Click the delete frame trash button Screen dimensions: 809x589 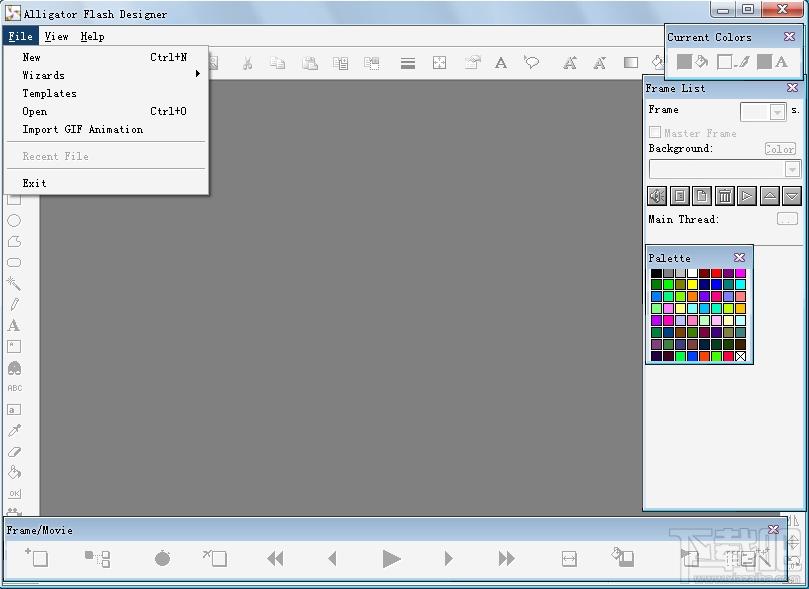pyautogui.click(x=724, y=196)
